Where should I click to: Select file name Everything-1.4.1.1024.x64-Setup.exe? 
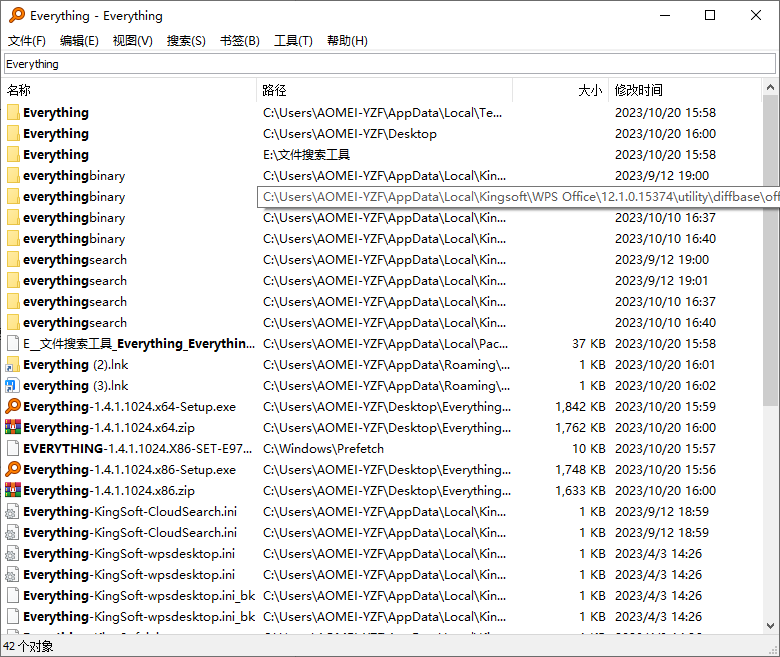pos(129,406)
